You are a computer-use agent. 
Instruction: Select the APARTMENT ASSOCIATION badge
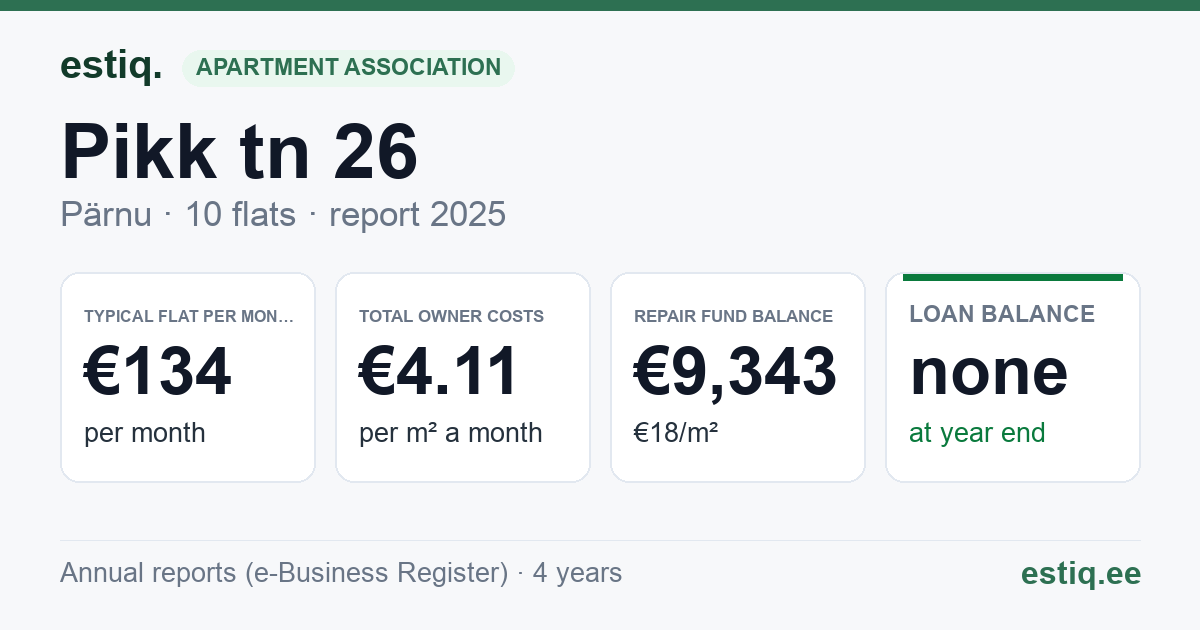pos(348,68)
